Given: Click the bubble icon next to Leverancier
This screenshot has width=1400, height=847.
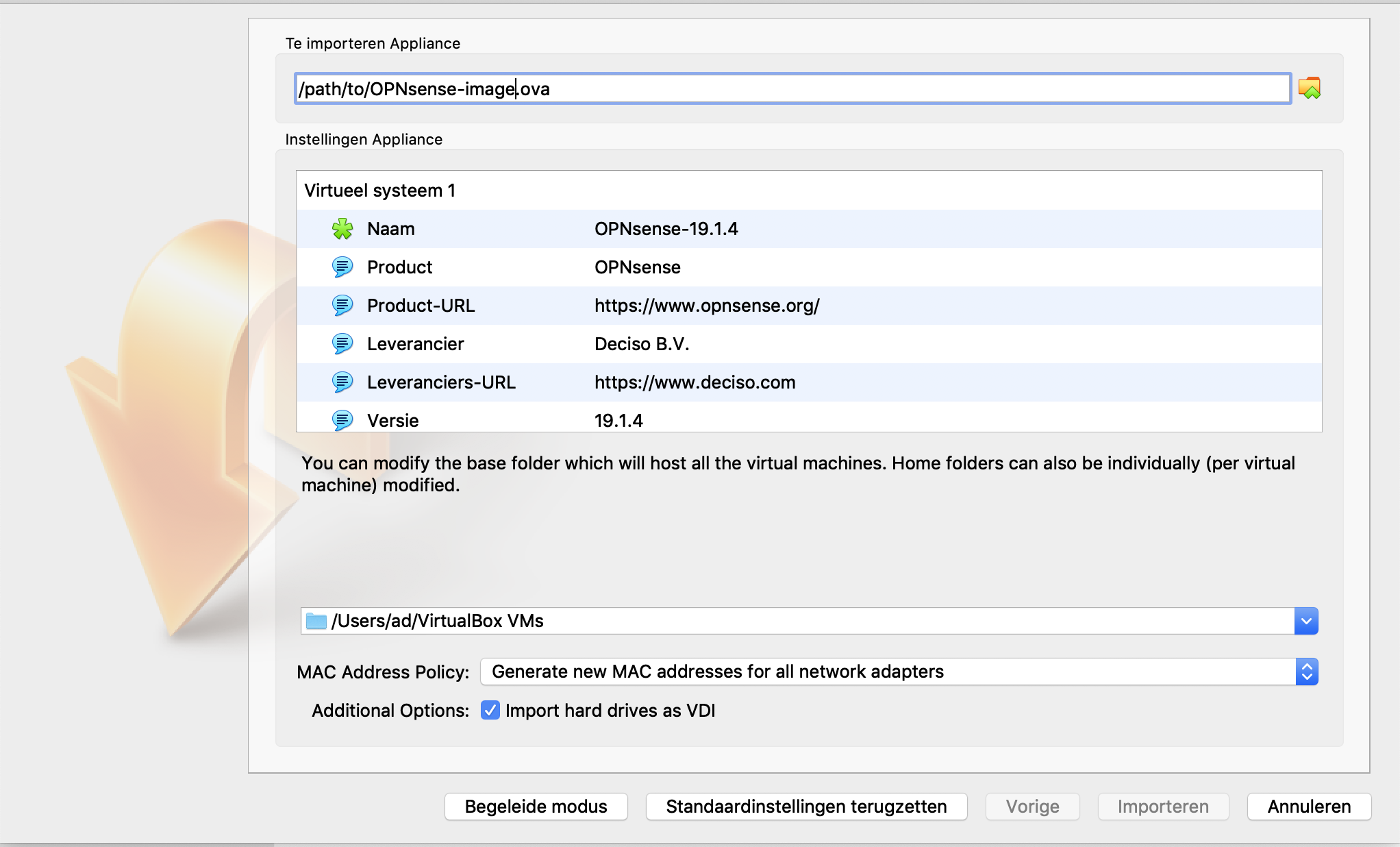Looking at the screenshot, I should [x=342, y=344].
